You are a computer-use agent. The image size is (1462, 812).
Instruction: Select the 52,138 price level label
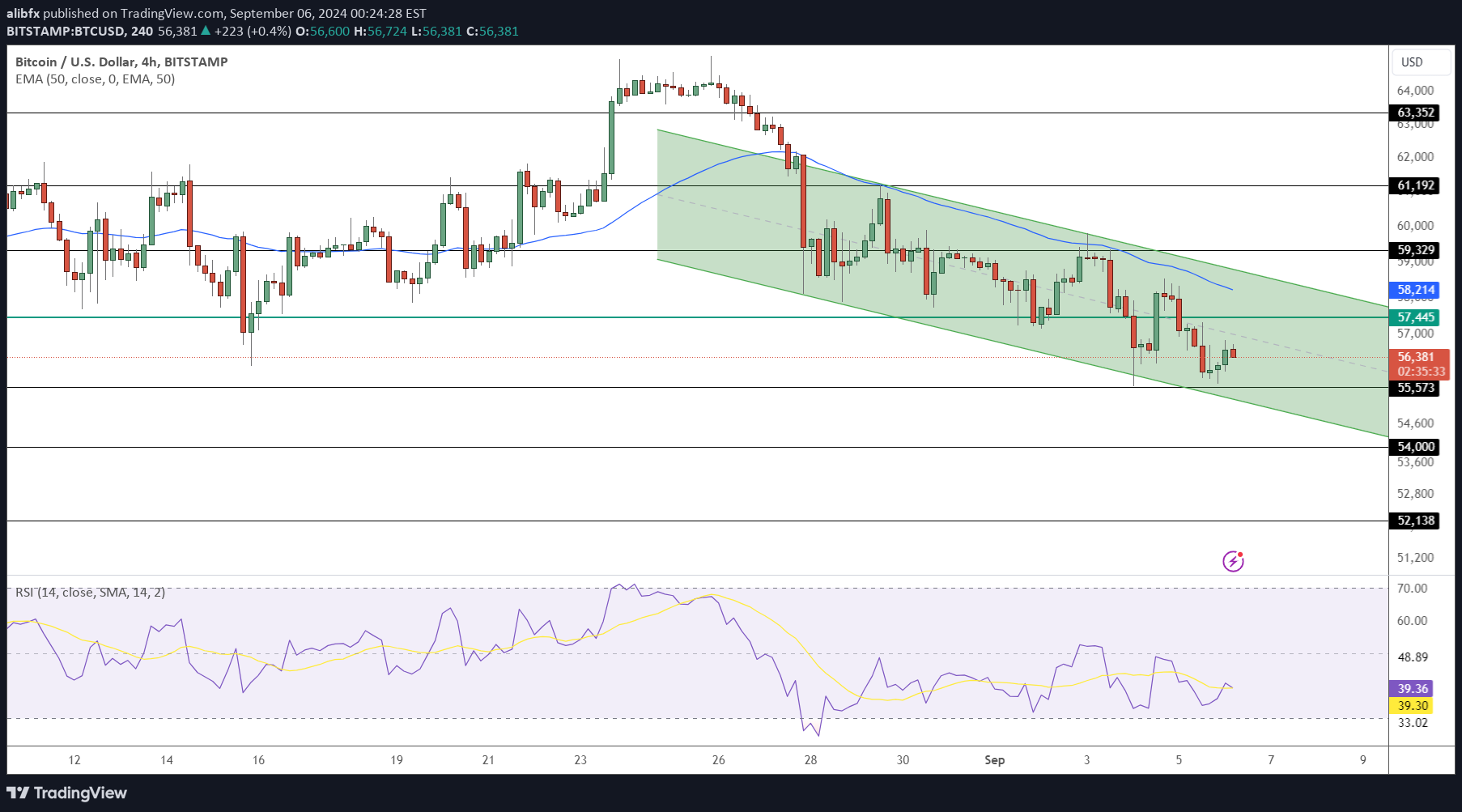1416,521
